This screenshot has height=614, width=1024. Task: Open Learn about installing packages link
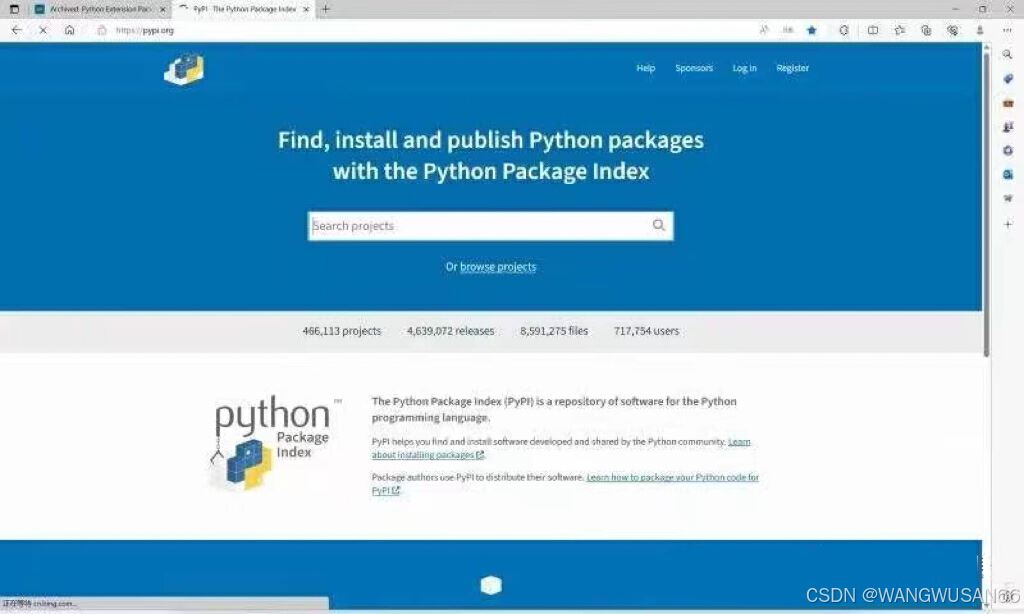pyautogui.click(x=561, y=448)
